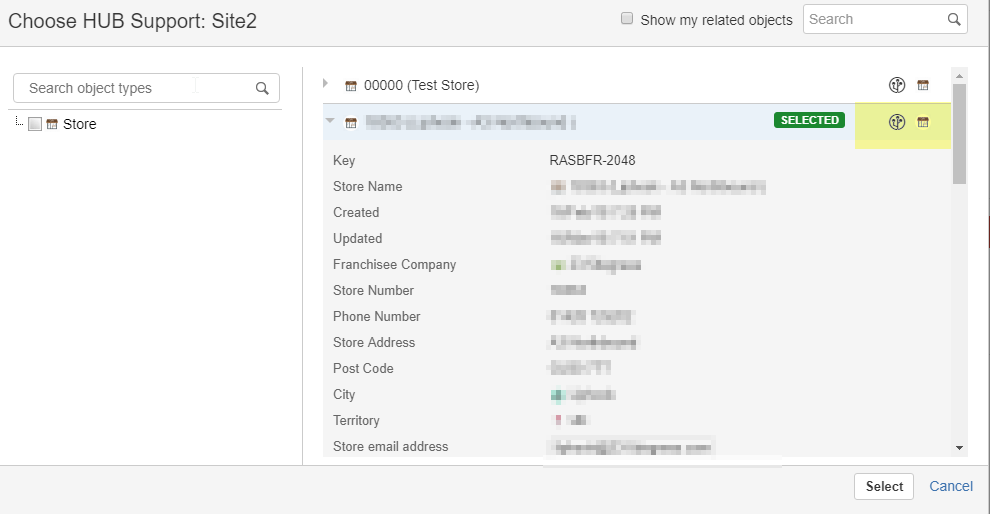
Task: Tick the Store object type checkbox
Action: click(x=35, y=124)
